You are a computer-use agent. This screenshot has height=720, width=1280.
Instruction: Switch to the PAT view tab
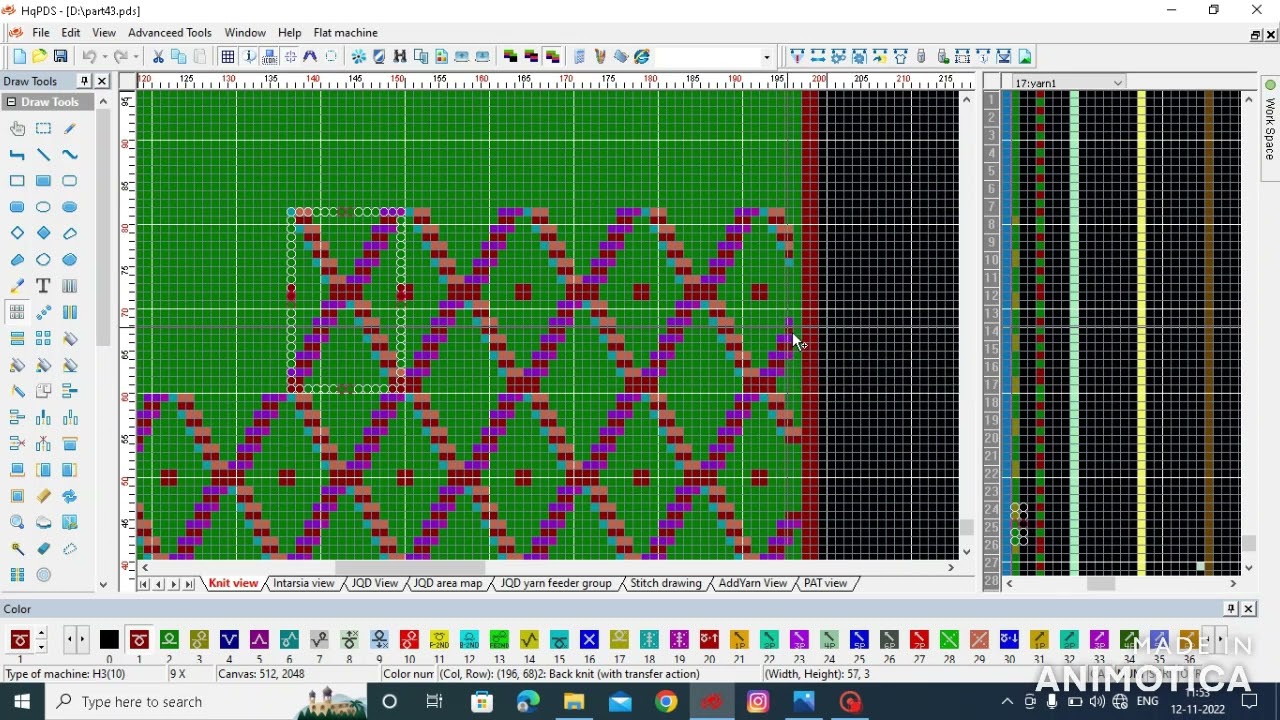point(825,583)
